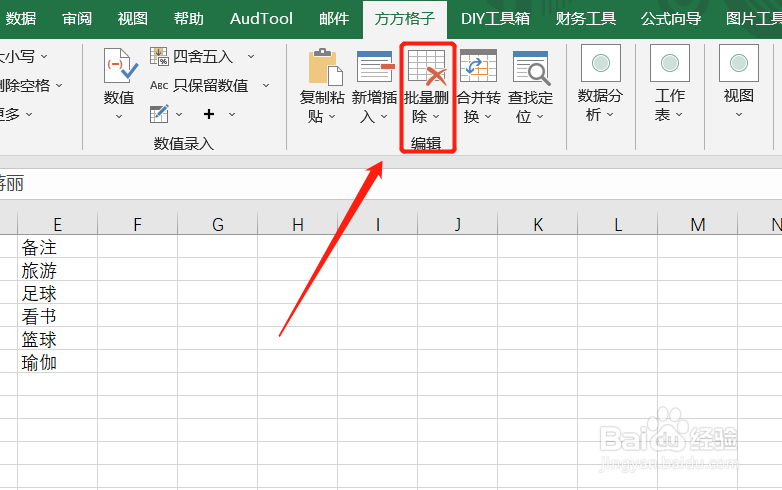Open the 视图 group icon
The image size is (782, 490).
(x=739, y=63)
